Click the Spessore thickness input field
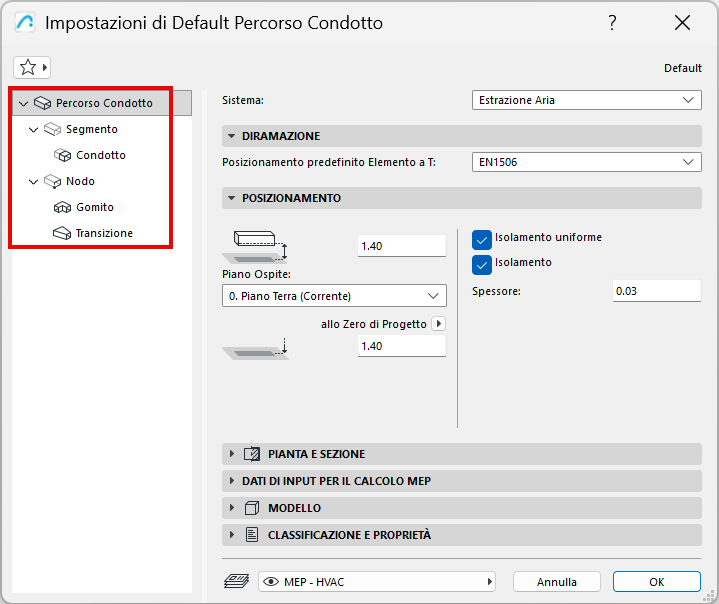 click(x=656, y=291)
